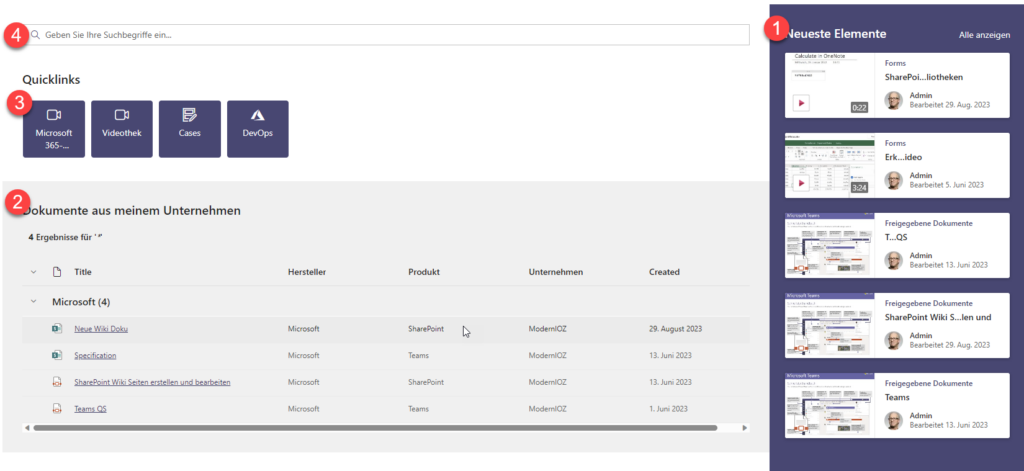The image size is (1024, 471).
Task: Sort by Created column header
Action: [x=664, y=272]
